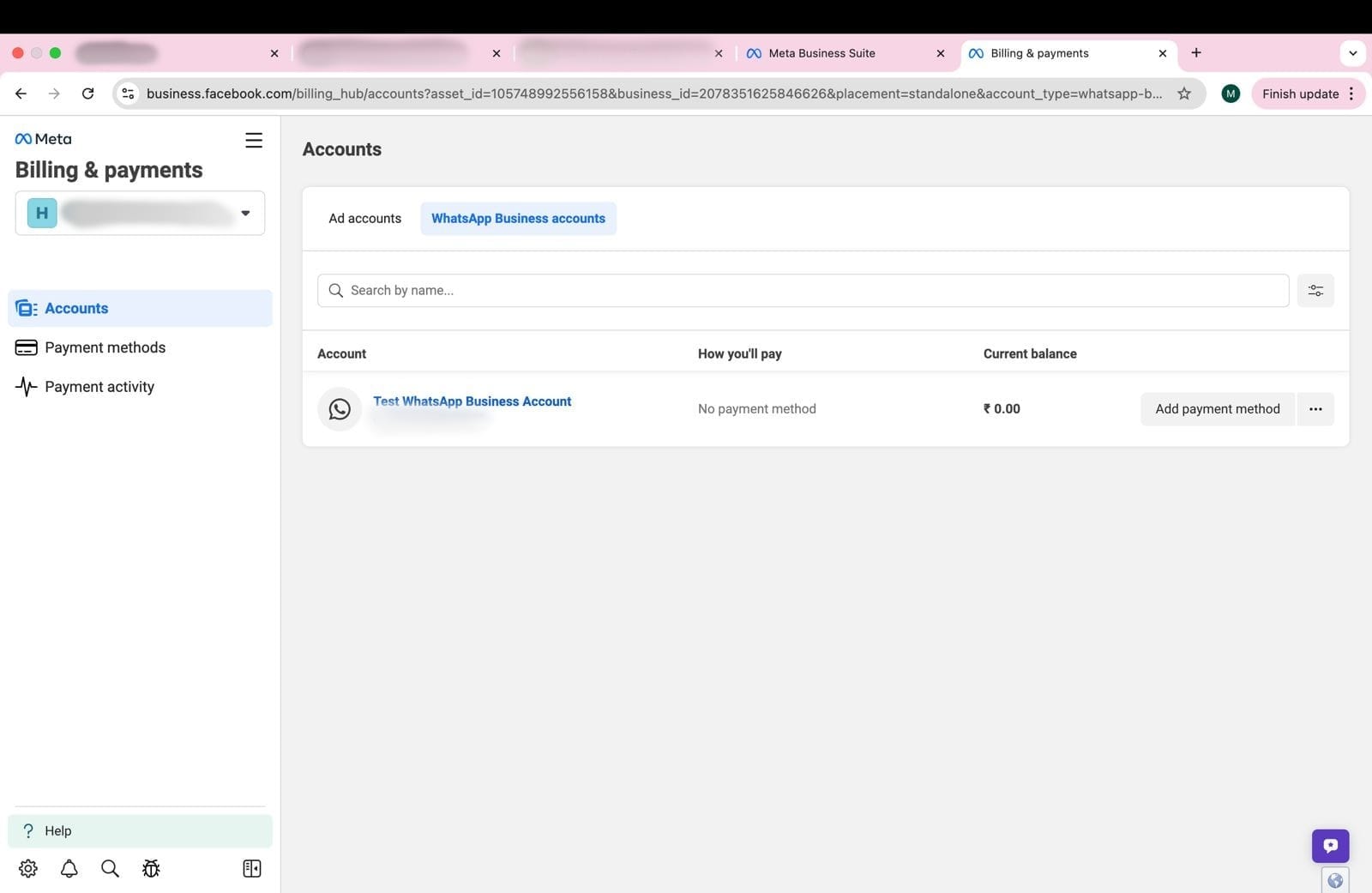1372x893 pixels.
Task: Select Payment methods in the sidebar
Action: click(105, 347)
